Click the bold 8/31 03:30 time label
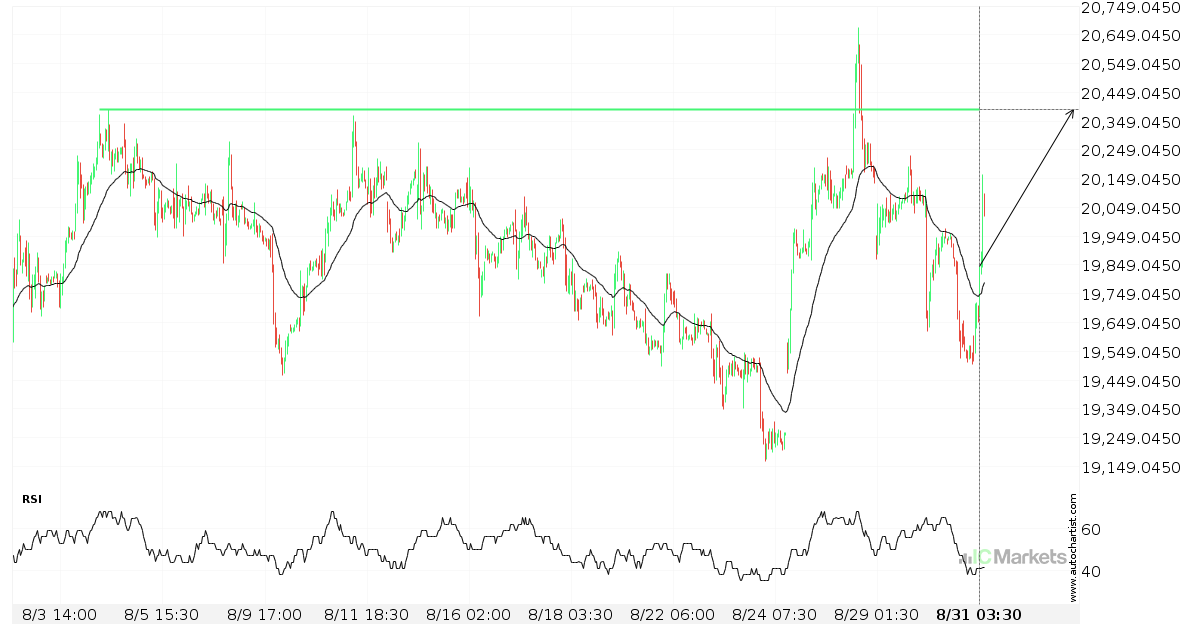 (x=979, y=615)
